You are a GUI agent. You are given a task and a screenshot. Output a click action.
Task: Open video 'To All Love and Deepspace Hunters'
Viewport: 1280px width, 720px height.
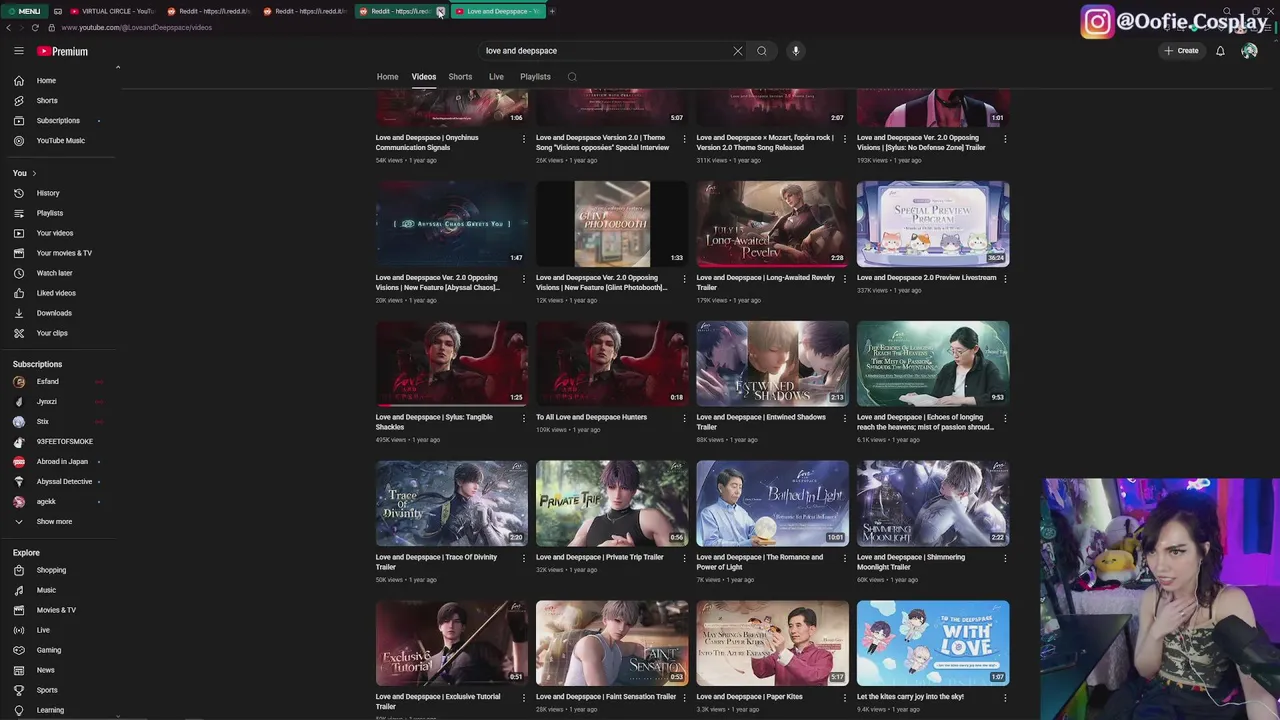[591, 417]
